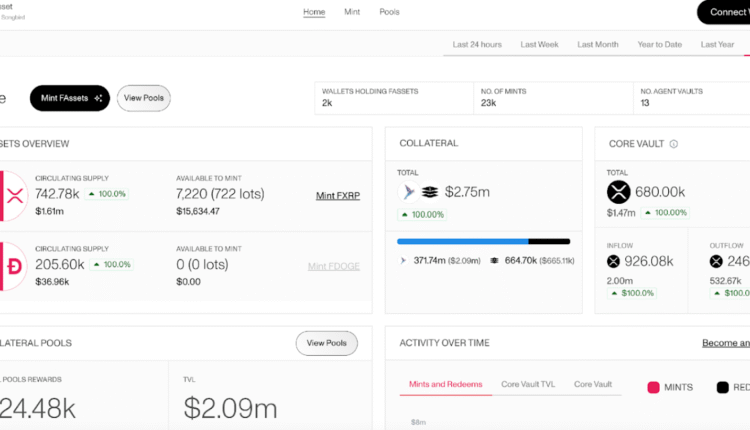Click the XRP icon in Core Vault total
Image resolution: width=750 pixels, height=430 pixels.
[x=619, y=191]
